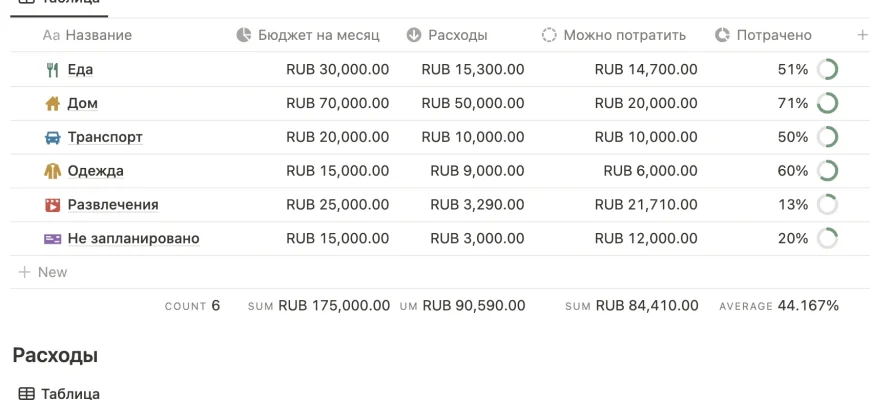Click the AVERAGE 44.167% footer calculation
The image size is (870, 400).
coord(779,306)
